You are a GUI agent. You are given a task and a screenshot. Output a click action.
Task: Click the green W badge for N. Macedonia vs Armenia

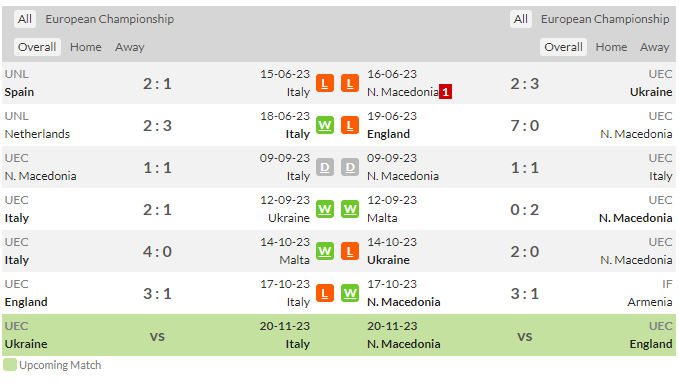tap(350, 293)
